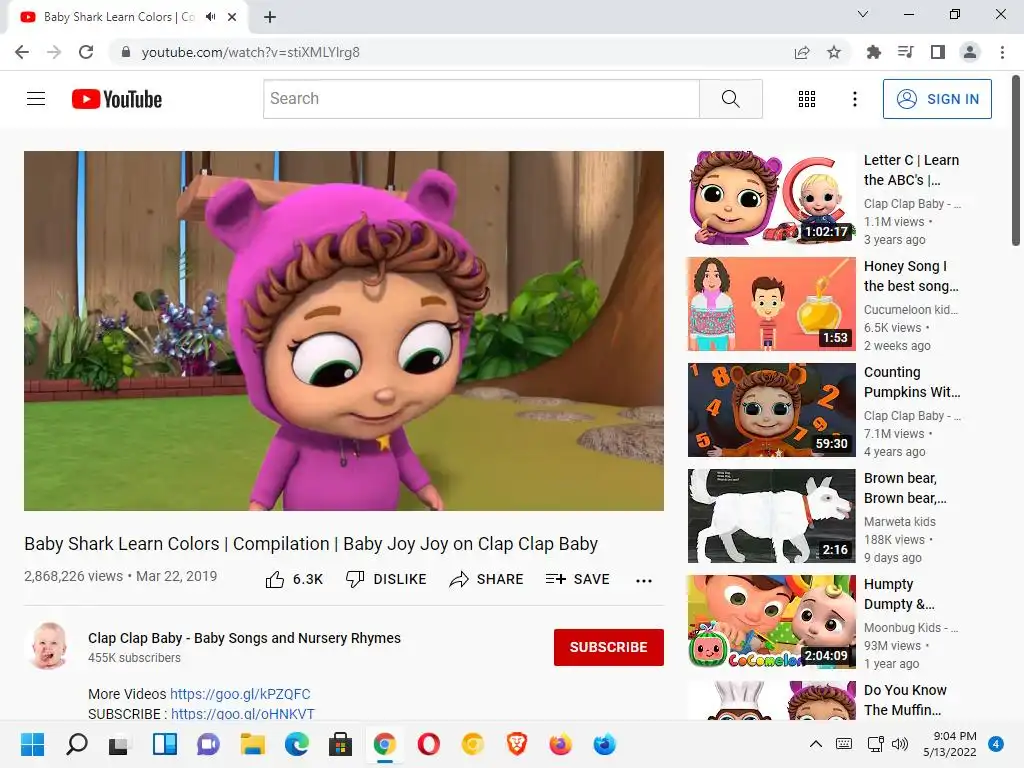Open Widgets icon in taskbar
This screenshot has height=768, width=1024.
(x=165, y=744)
